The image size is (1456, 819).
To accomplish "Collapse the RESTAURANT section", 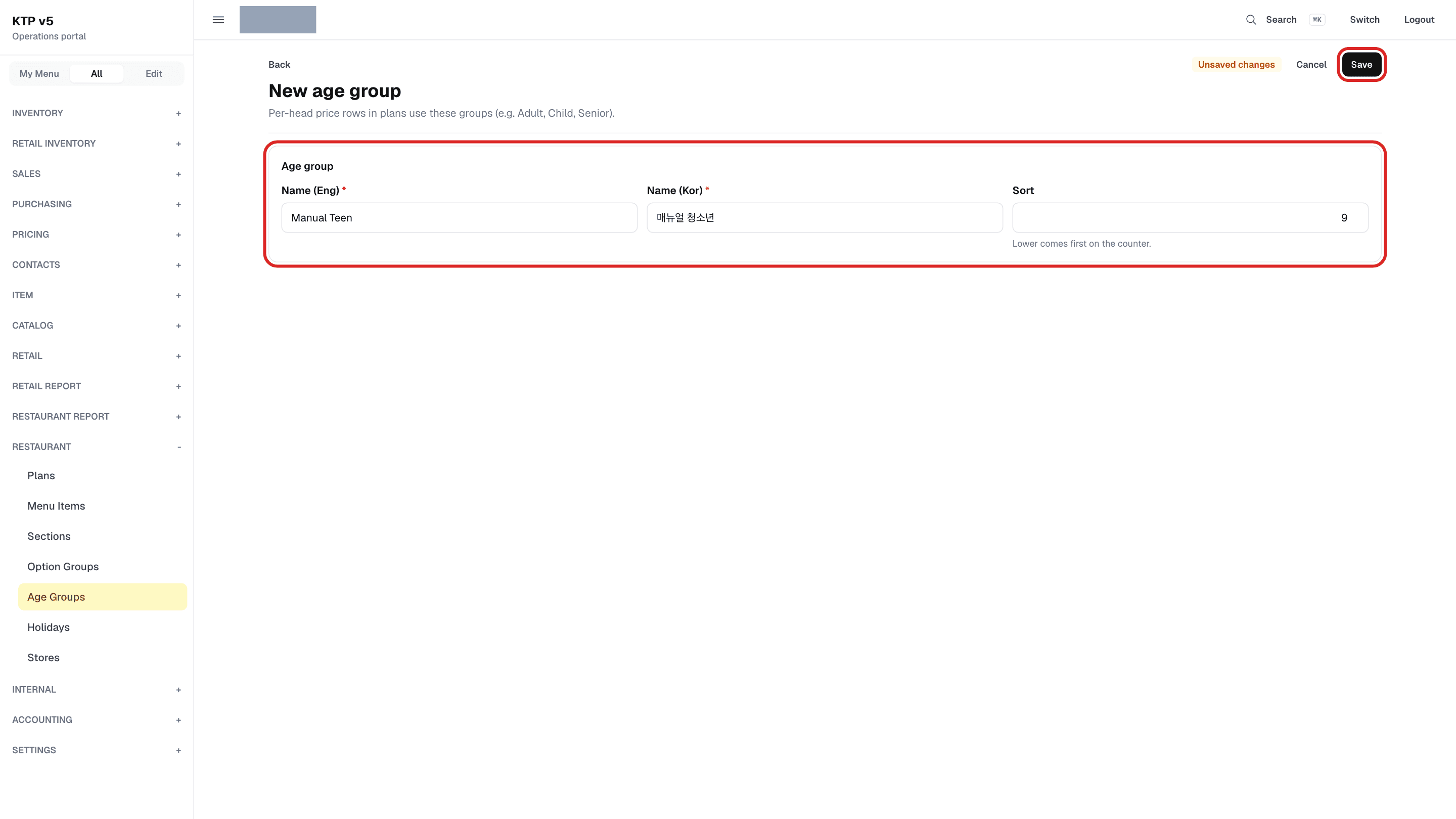I will tap(97, 446).
